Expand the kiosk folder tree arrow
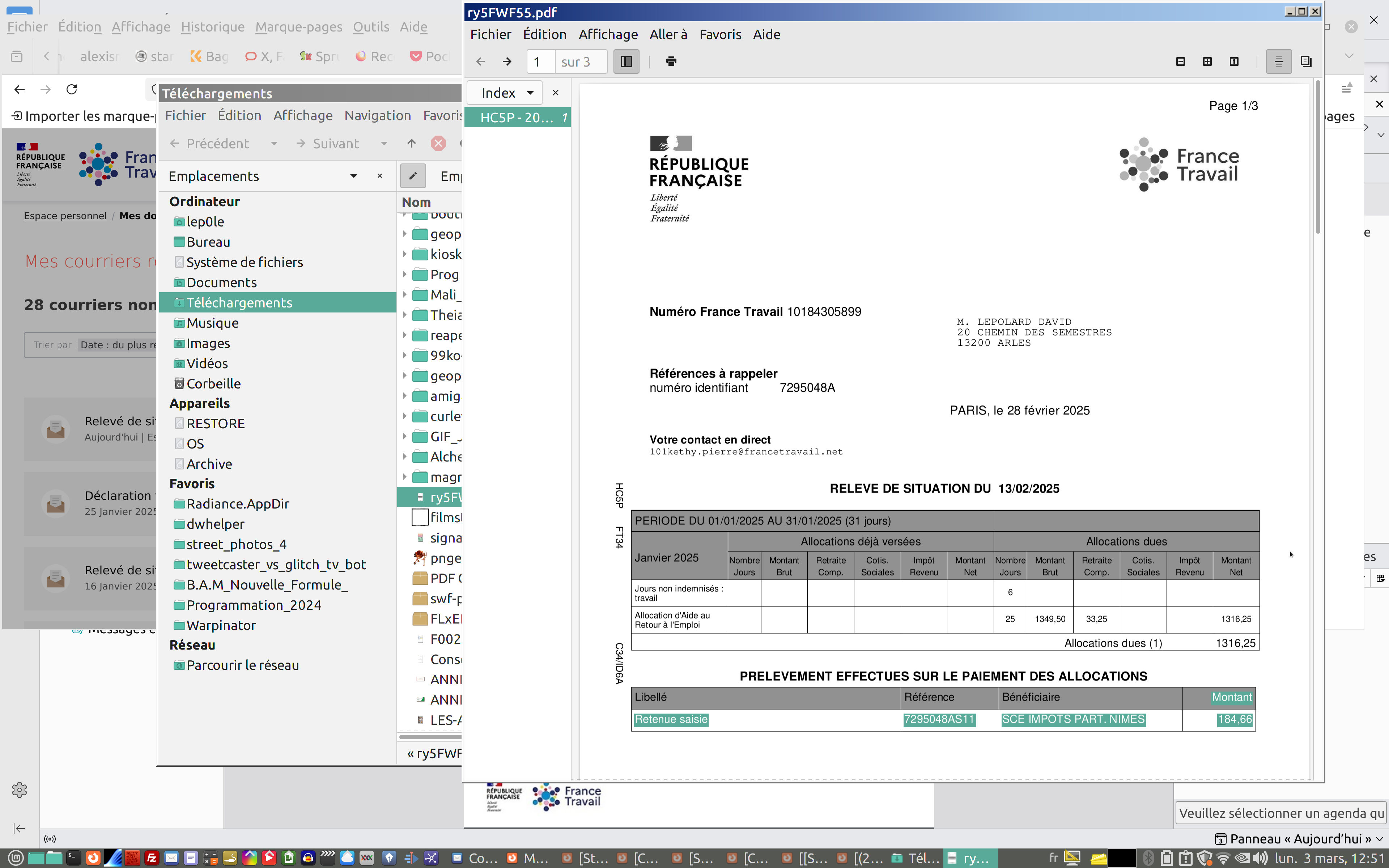 point(405,254)
